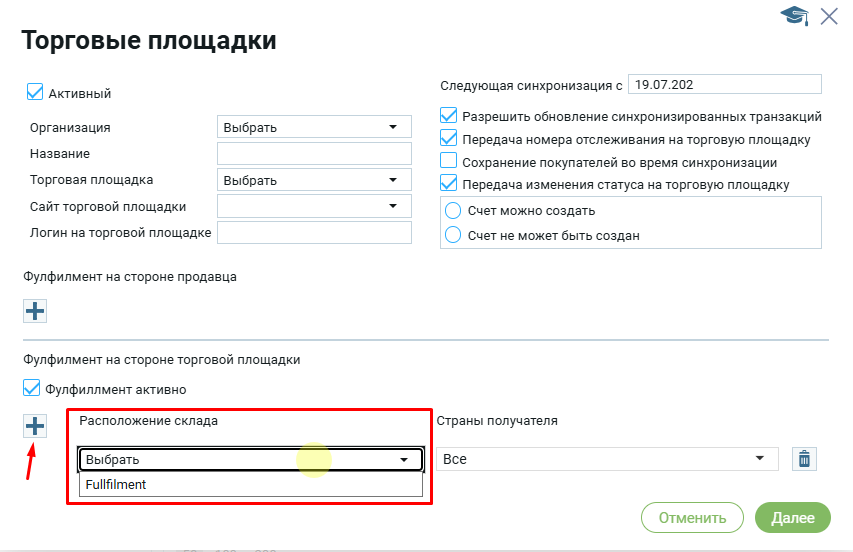The height and width of the screenshot is (552, 853).
Task: Disable Фулфиллмент активно checkbox
Action: point(30,389)
